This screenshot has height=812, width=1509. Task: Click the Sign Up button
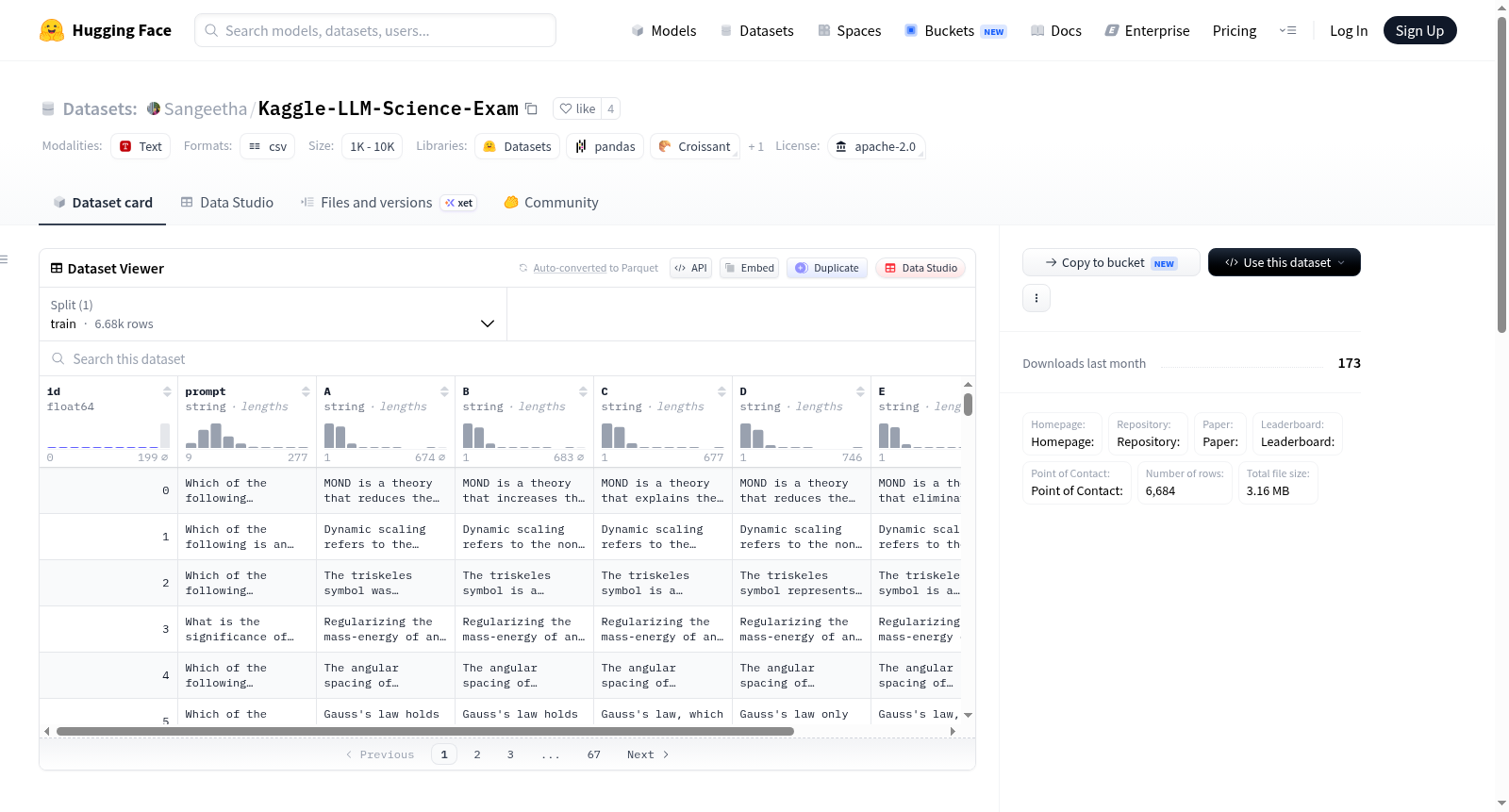[1419, 30]
